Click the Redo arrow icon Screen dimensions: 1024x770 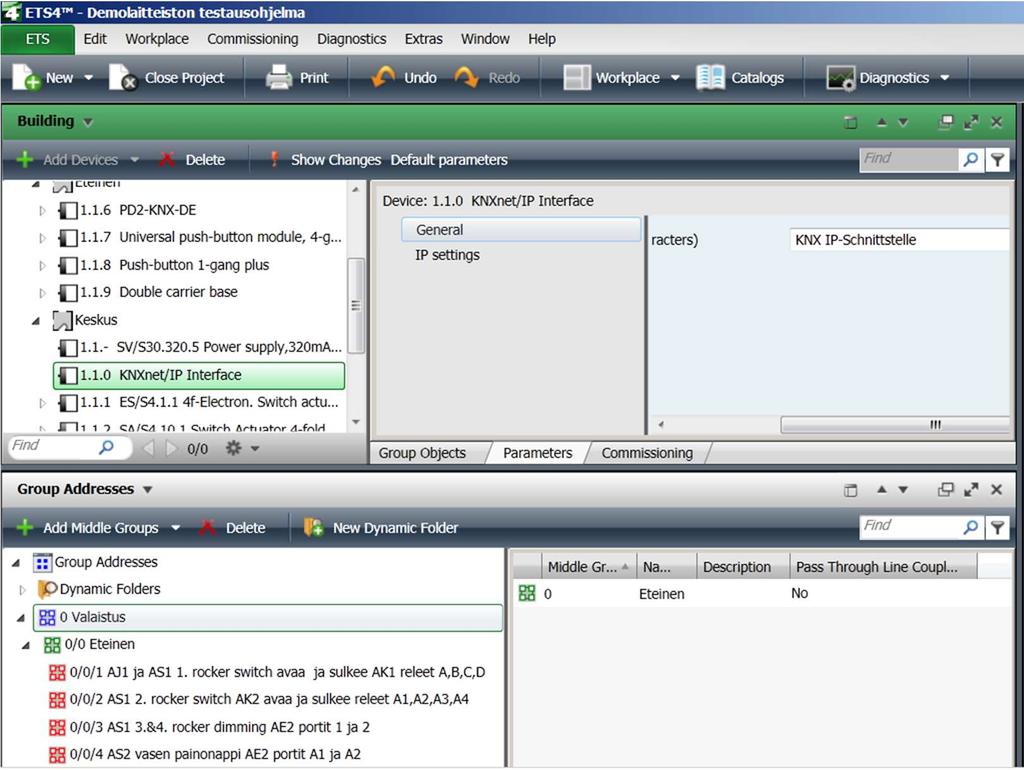point(467,77)
